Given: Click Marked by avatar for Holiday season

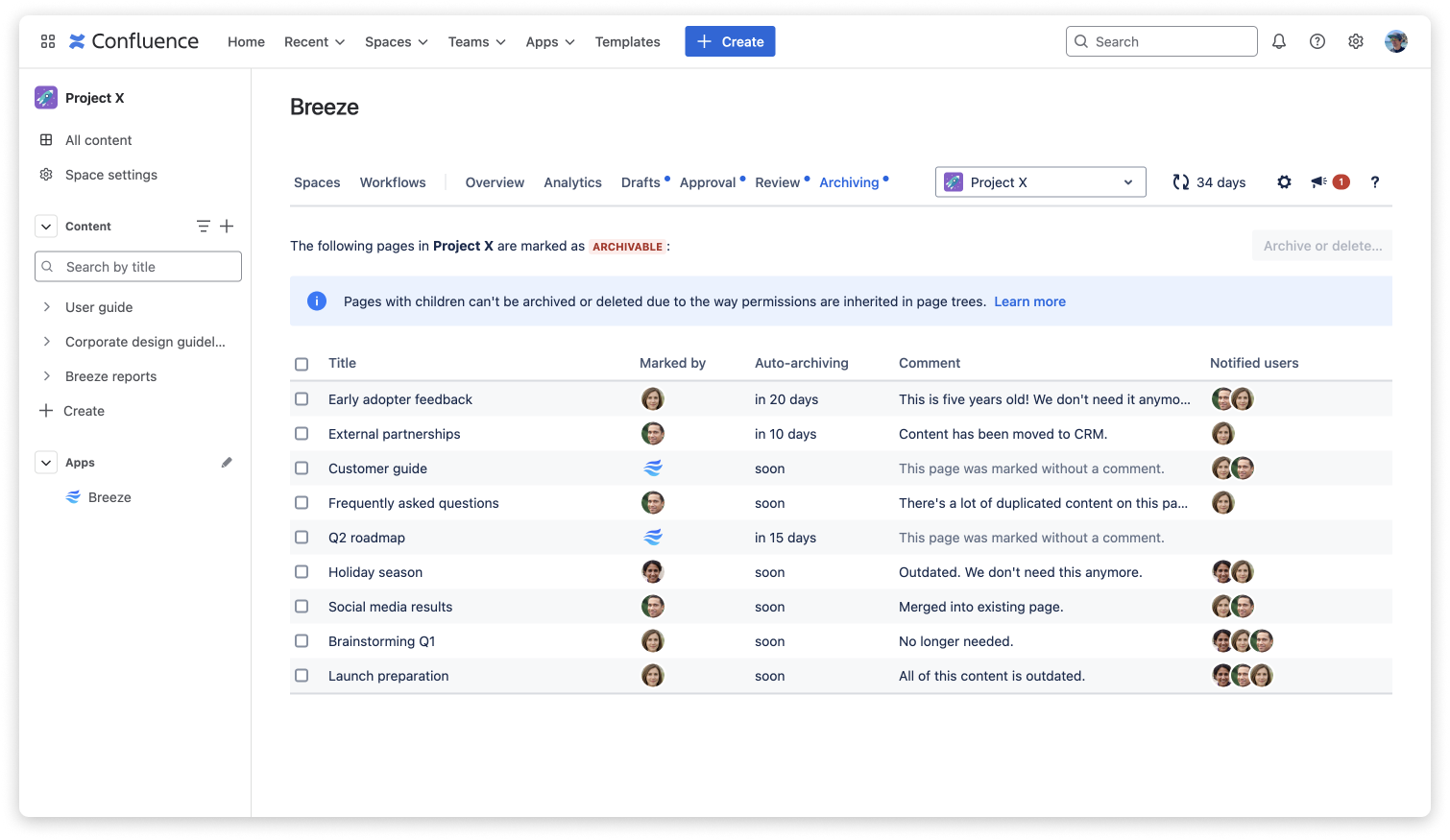Looking at the screenshot, I should pos(653,572).
